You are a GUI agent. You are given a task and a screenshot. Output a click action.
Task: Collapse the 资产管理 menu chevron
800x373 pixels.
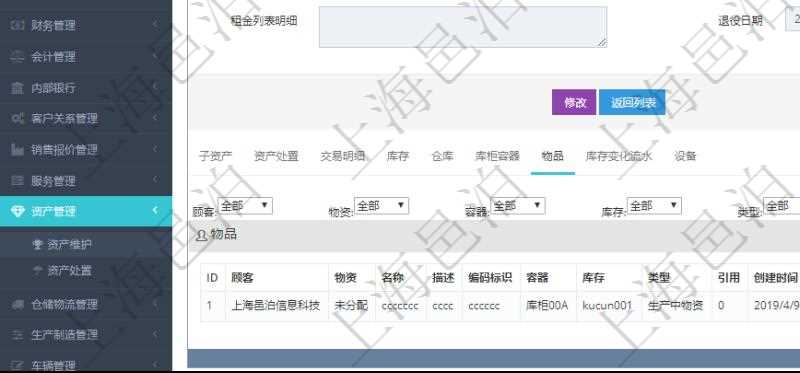(155, 210)
